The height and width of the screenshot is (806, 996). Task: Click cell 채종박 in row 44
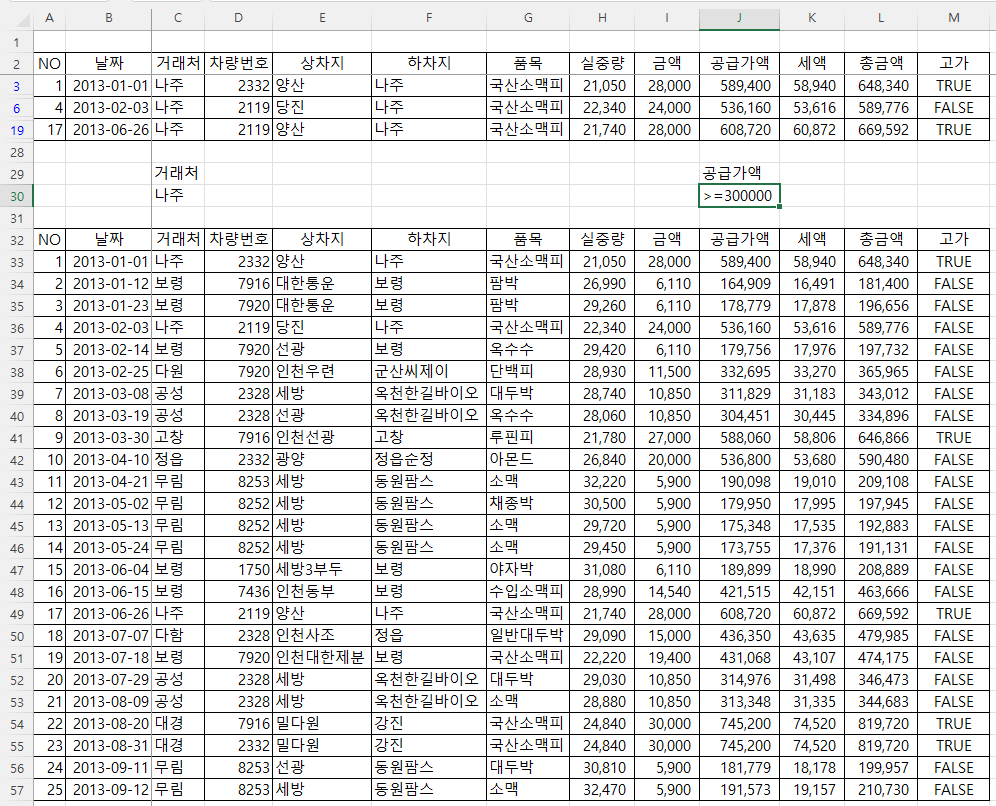click(528, 504)
